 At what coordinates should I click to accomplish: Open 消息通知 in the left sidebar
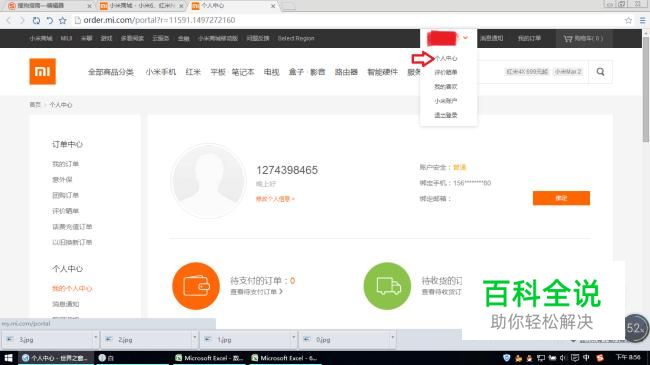pyautogui.click(x=65, y=304)
